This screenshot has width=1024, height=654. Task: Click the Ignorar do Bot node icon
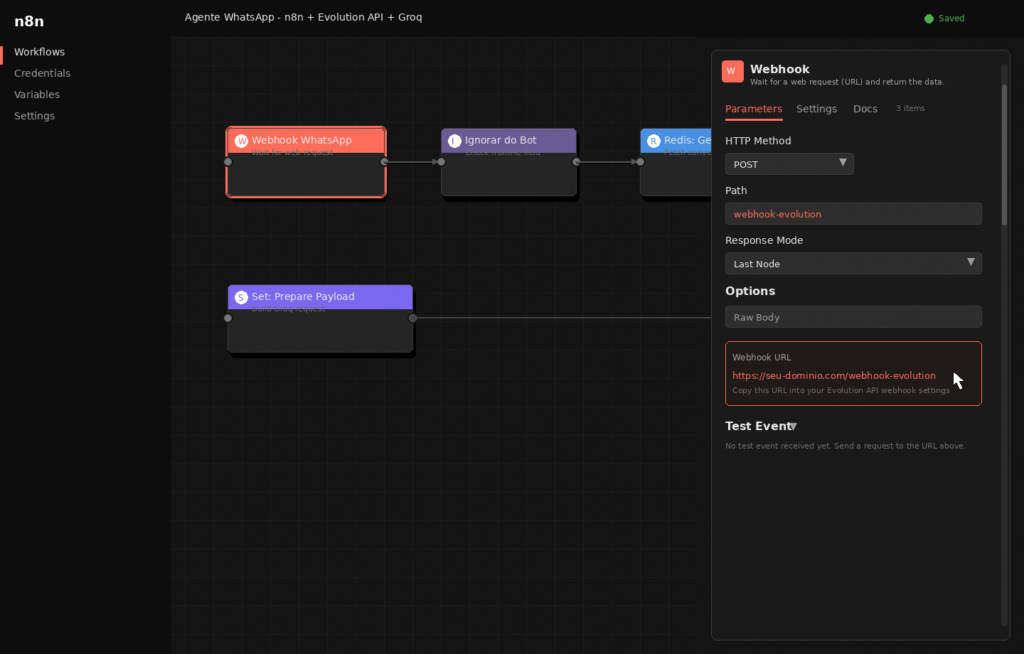455,140
